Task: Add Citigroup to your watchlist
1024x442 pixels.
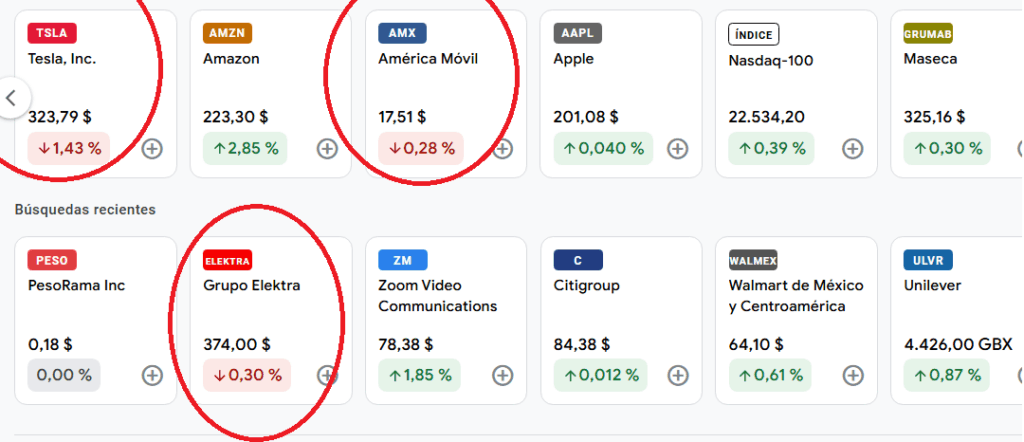Action: pos(677,375)
